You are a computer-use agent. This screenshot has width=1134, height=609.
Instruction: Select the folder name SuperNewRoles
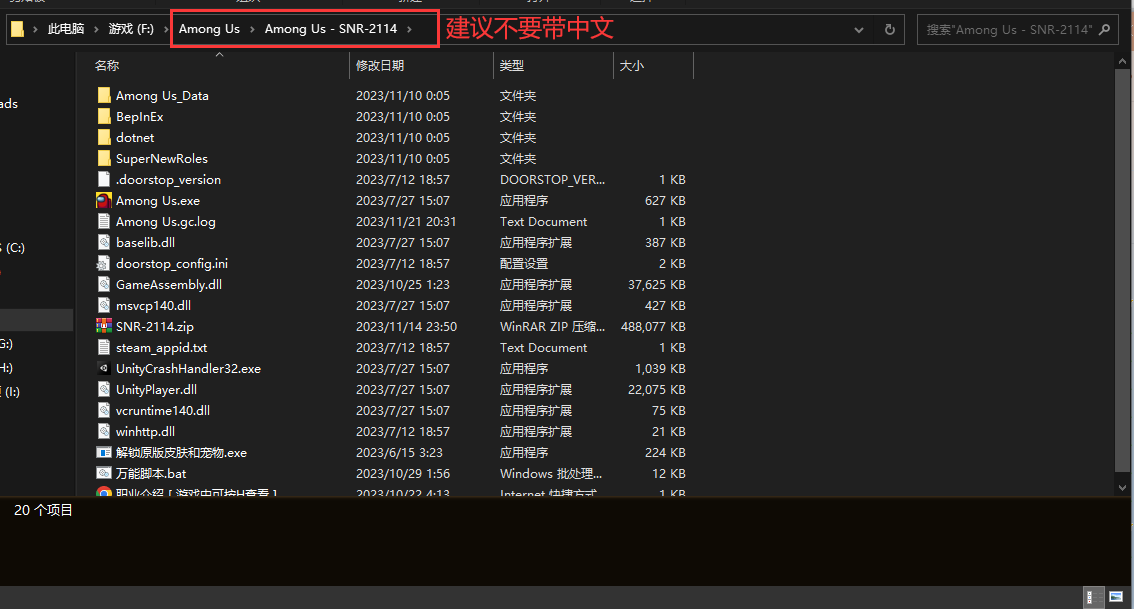click(161, 158)
